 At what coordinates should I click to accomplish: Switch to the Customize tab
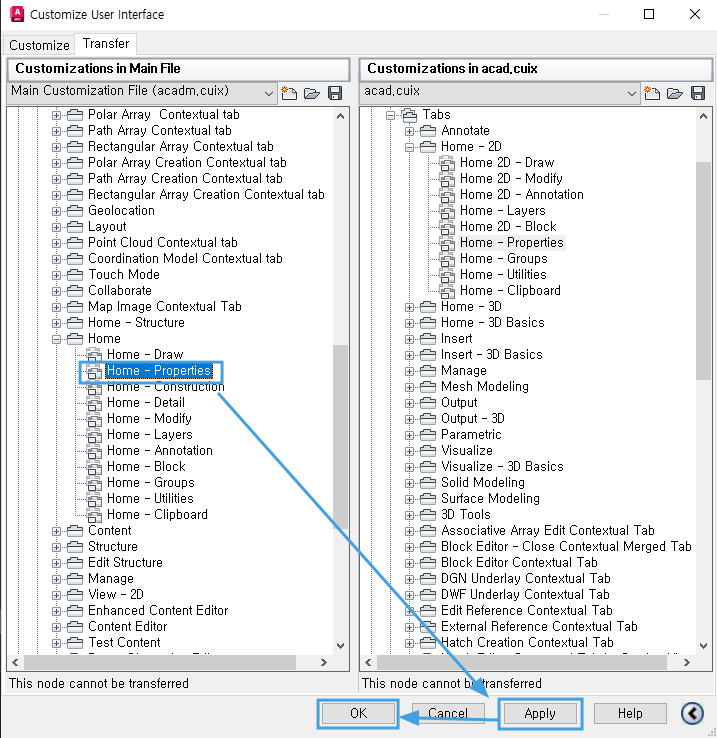pyautogui.click(x=39, y=45)
